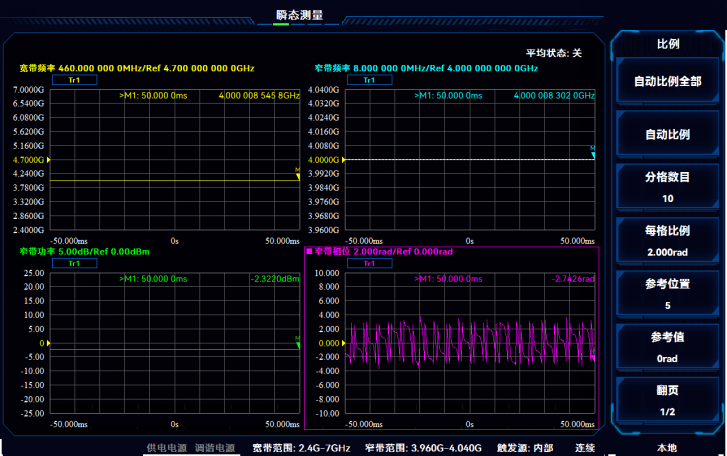Click phase plot reference arrow at 0.000

point(343,343)
